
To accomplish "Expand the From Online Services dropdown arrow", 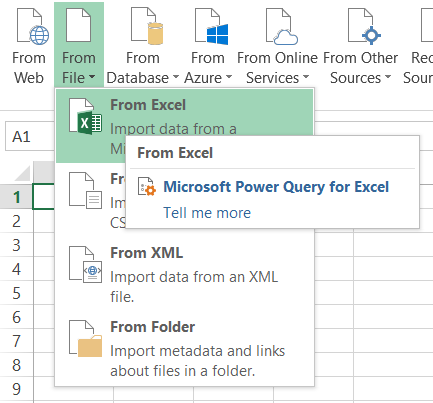I will 306,77.
